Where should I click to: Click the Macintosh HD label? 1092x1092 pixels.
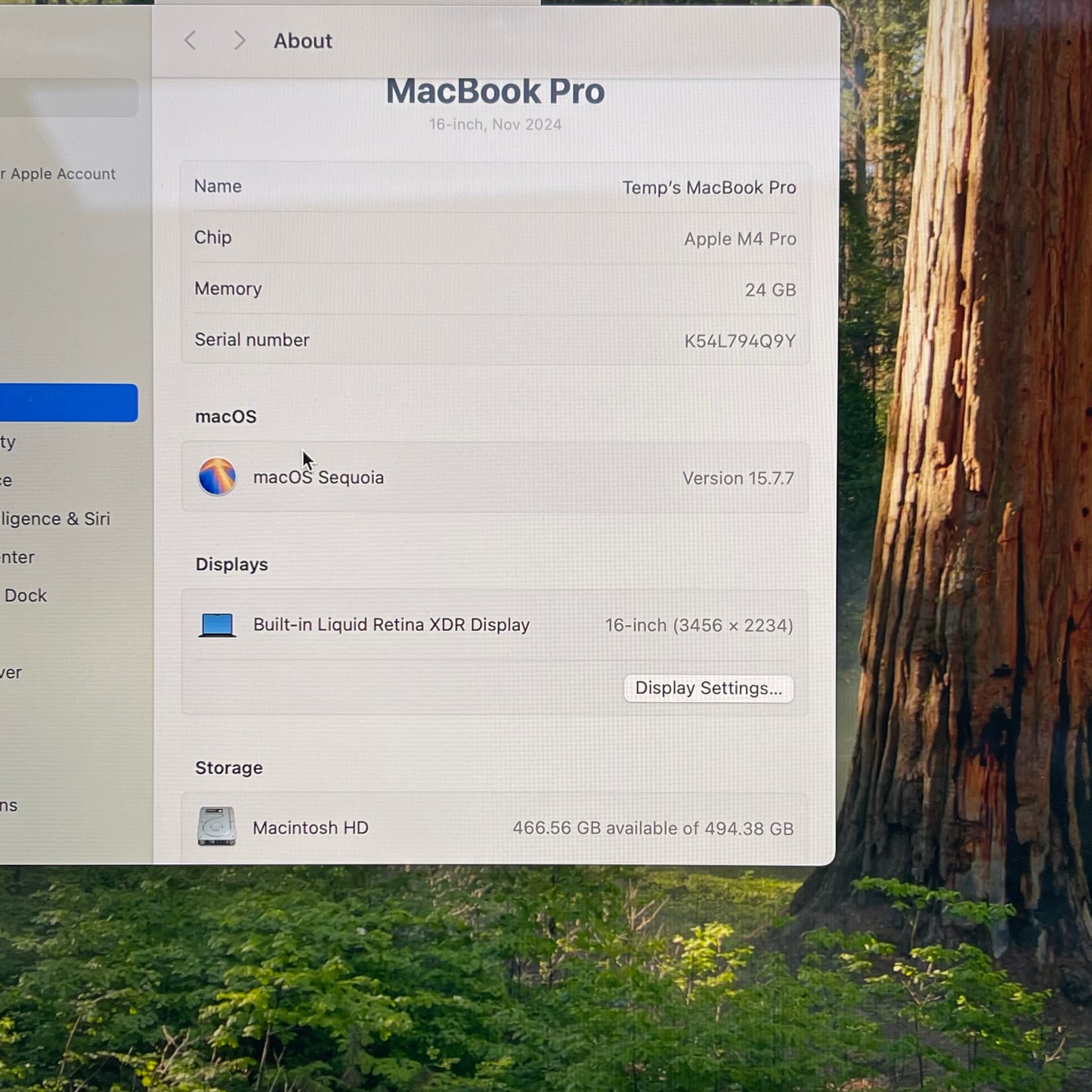pos(311,828)
